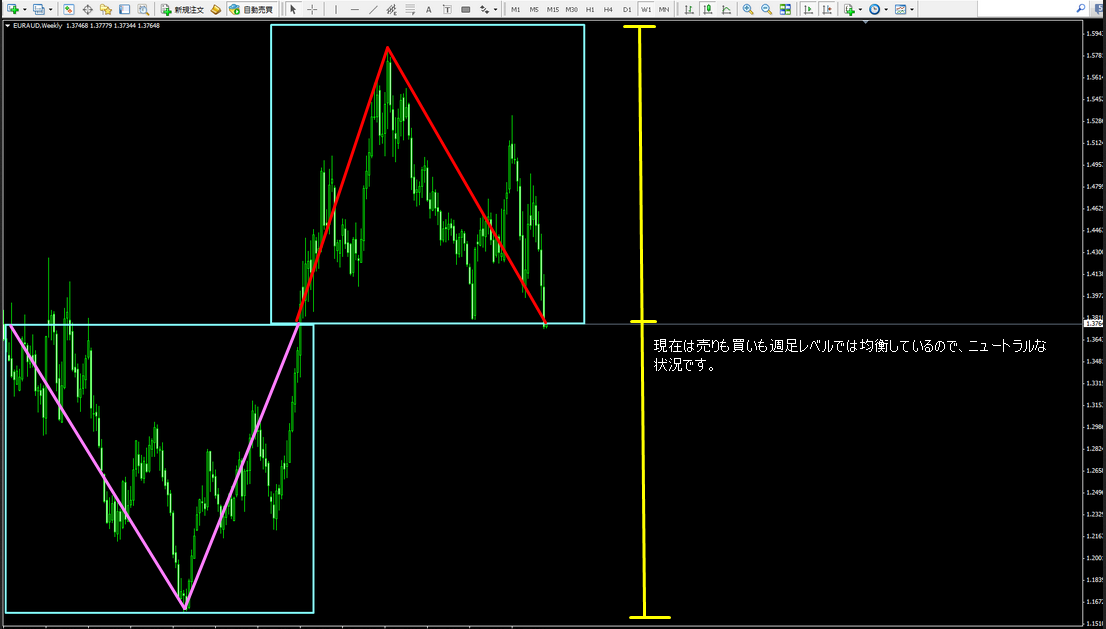1106x629 pixels.
Task: Expand the templates dropdown in toolbar
Action: 911,9
